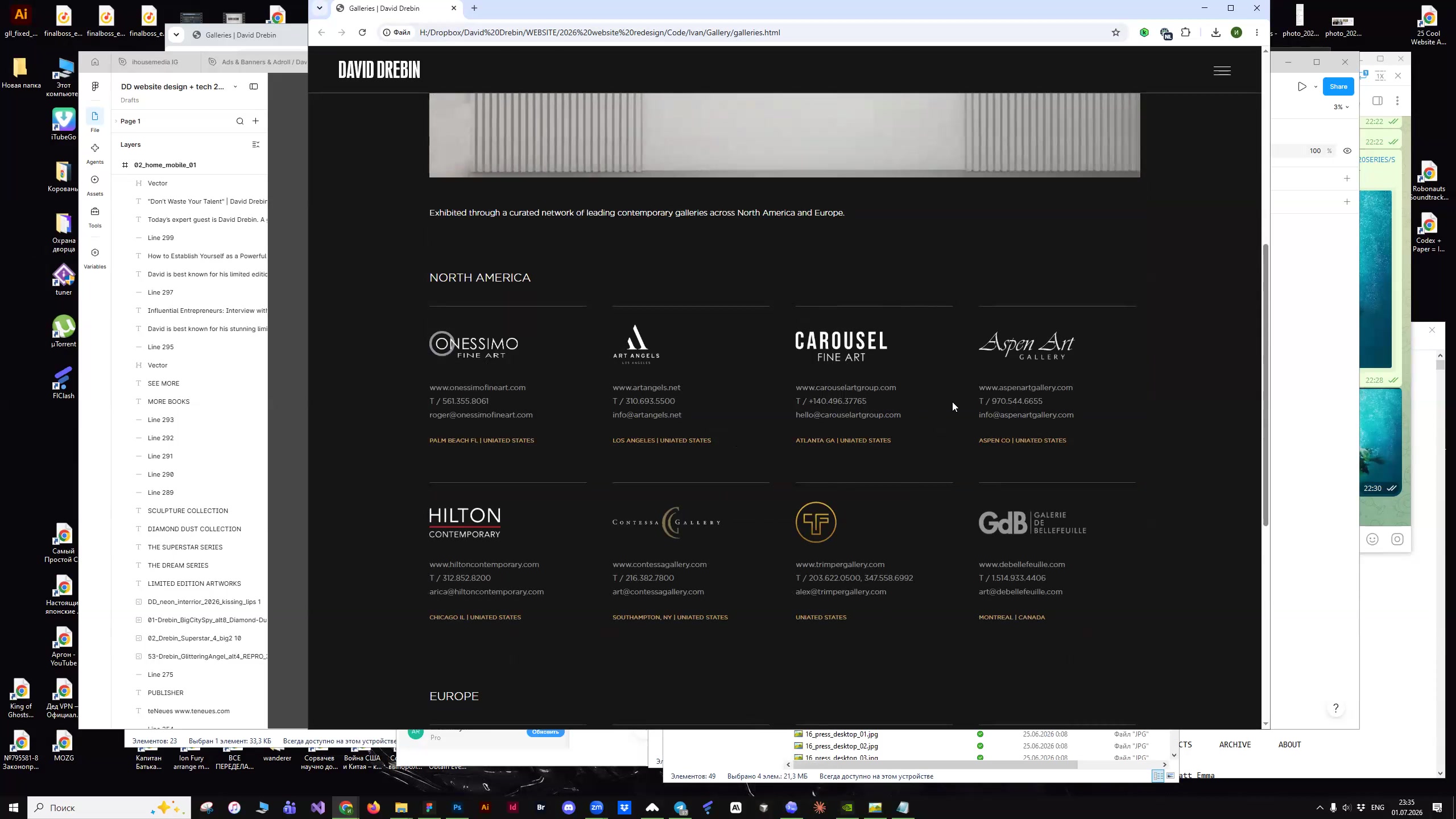The image size is (1456, 819).
Task: Open www.carouselartgroup.com link
Action: [846, 387]
